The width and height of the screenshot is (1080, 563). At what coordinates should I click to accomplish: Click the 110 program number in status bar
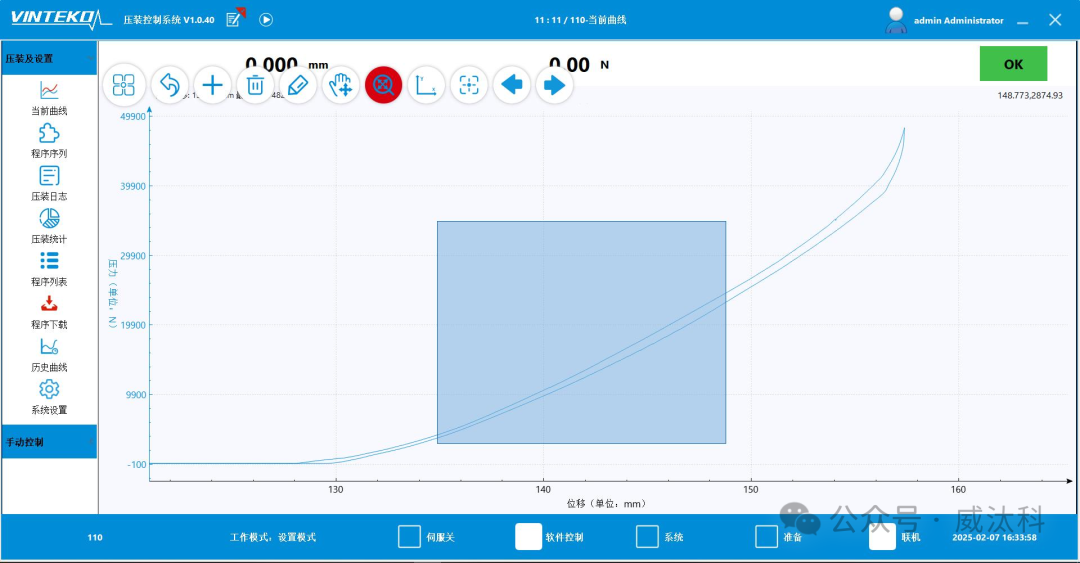tap(95, 537)
